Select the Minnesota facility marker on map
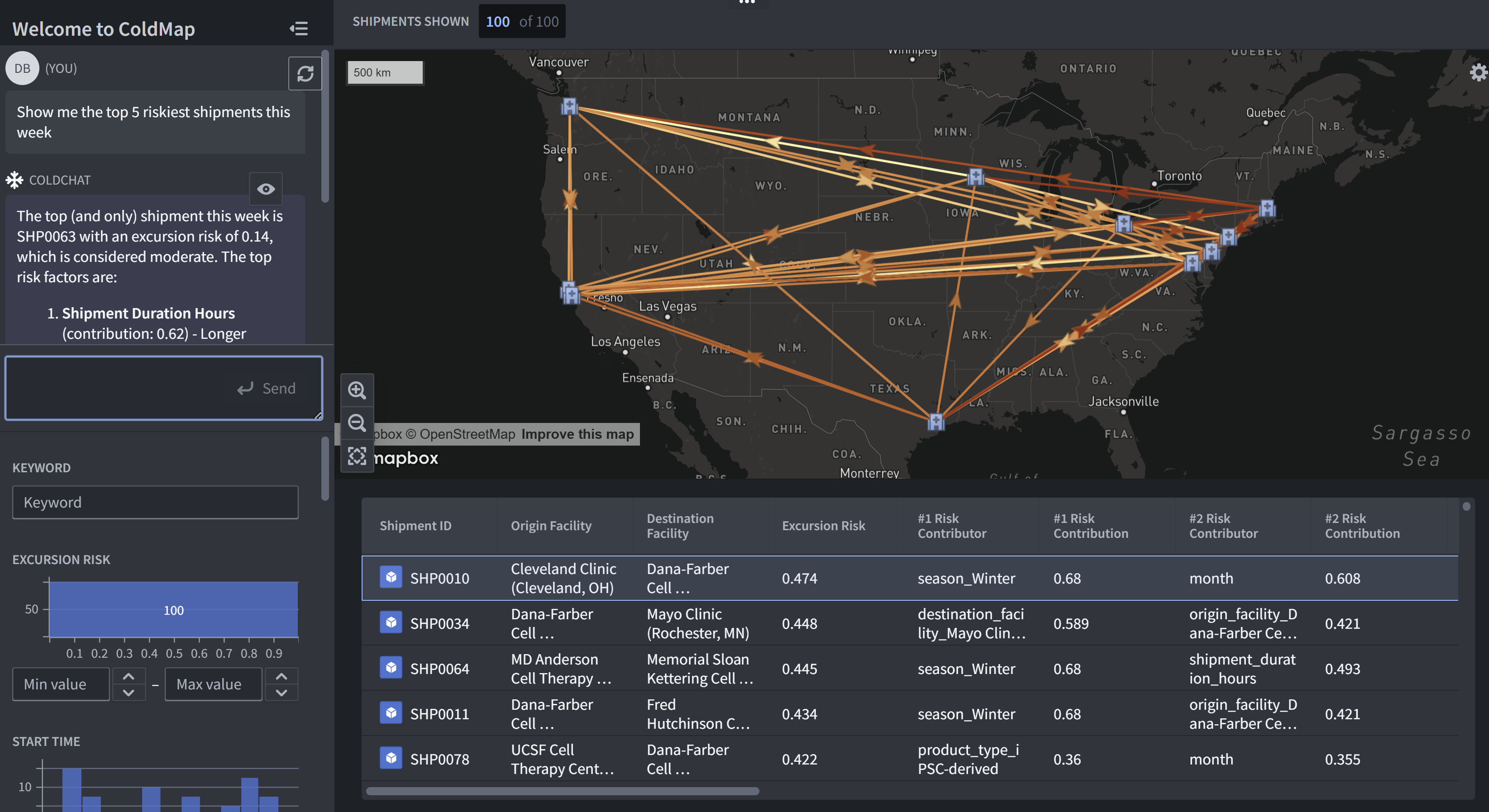Screen dimensions: 1489x812 [976, 176]
